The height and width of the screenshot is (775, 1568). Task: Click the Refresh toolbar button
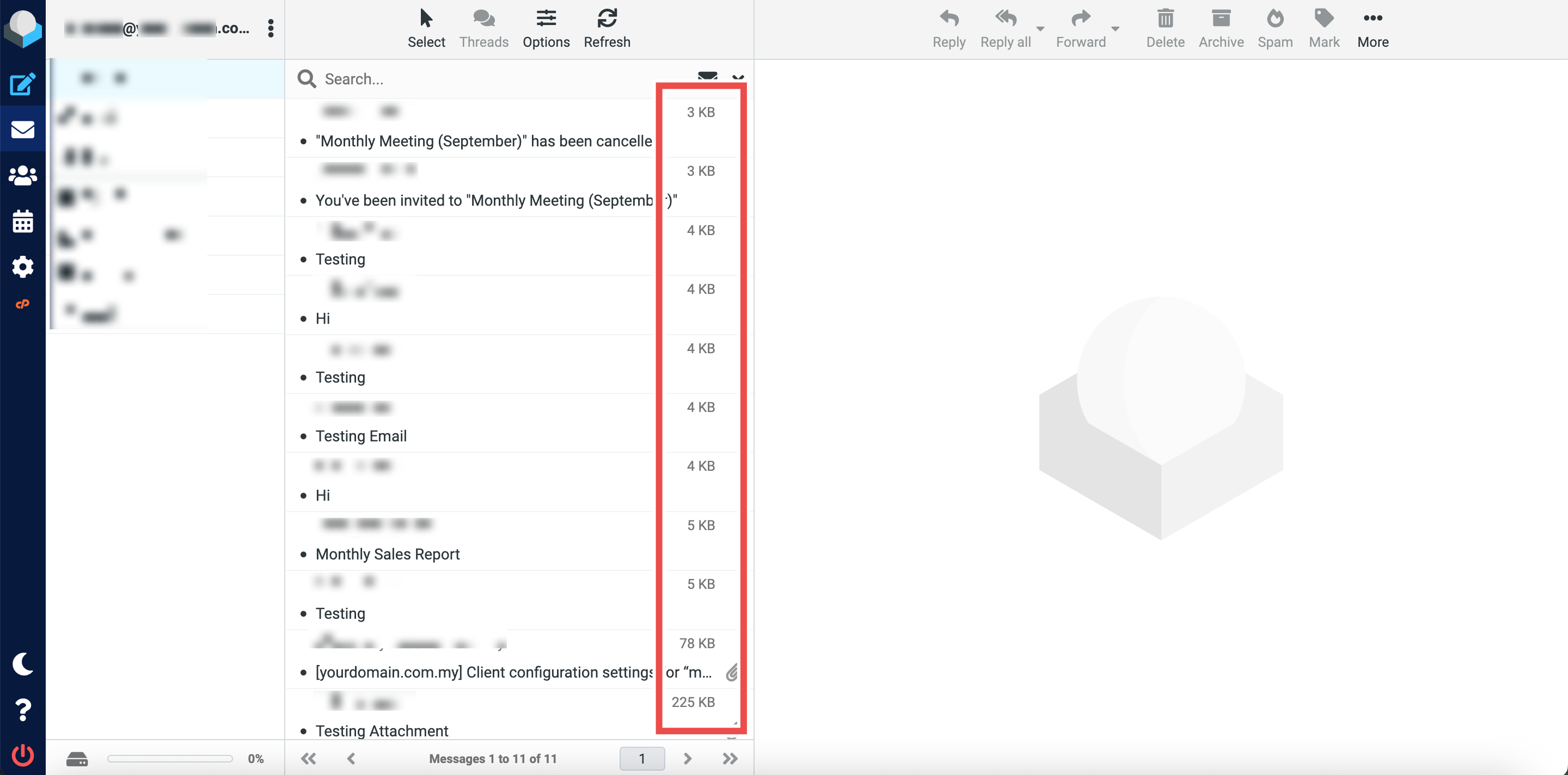click(x=607, y=28)
